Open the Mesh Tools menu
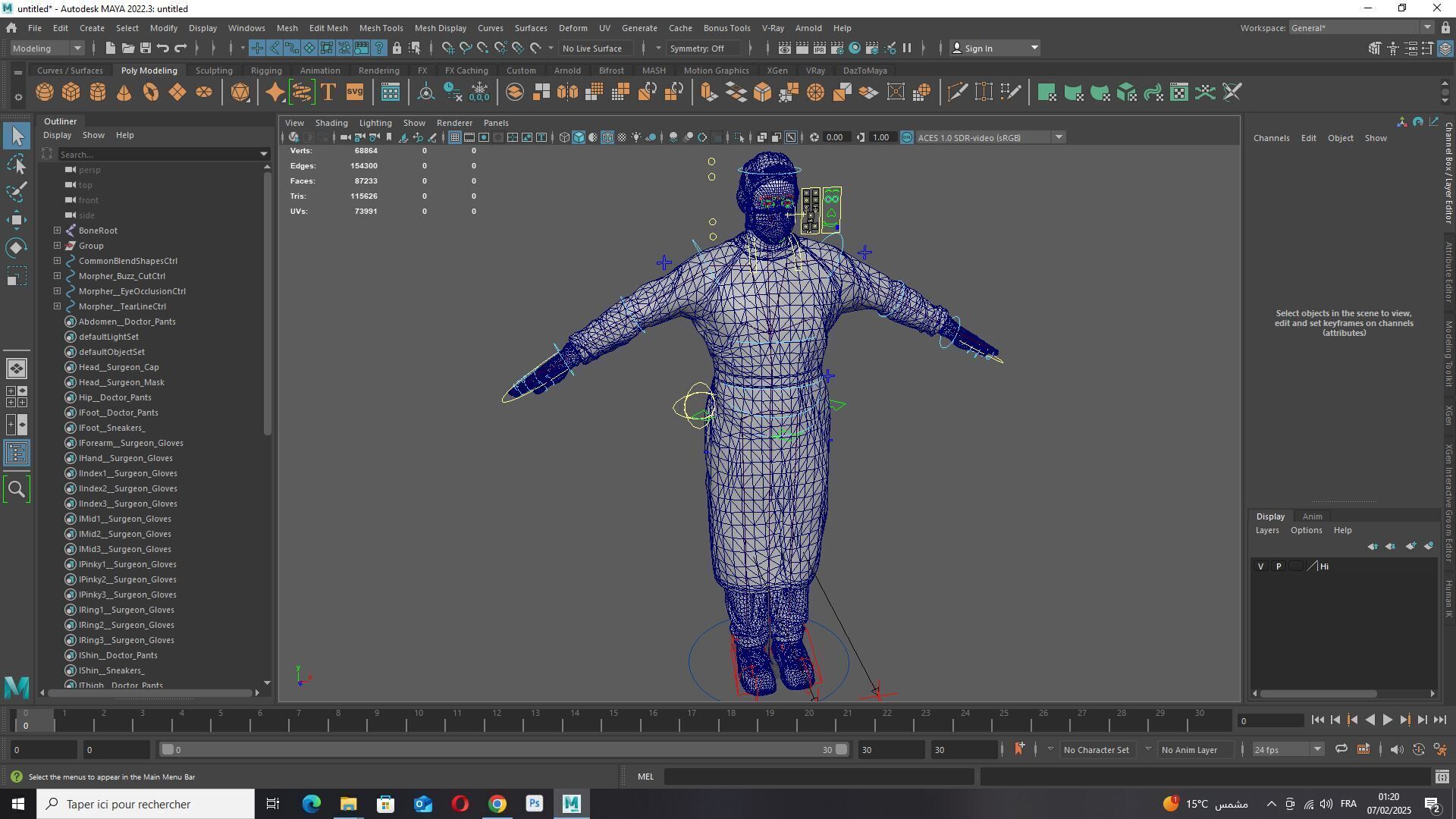The height and width of the screenshot is (819, 1456). click(381, 28)
